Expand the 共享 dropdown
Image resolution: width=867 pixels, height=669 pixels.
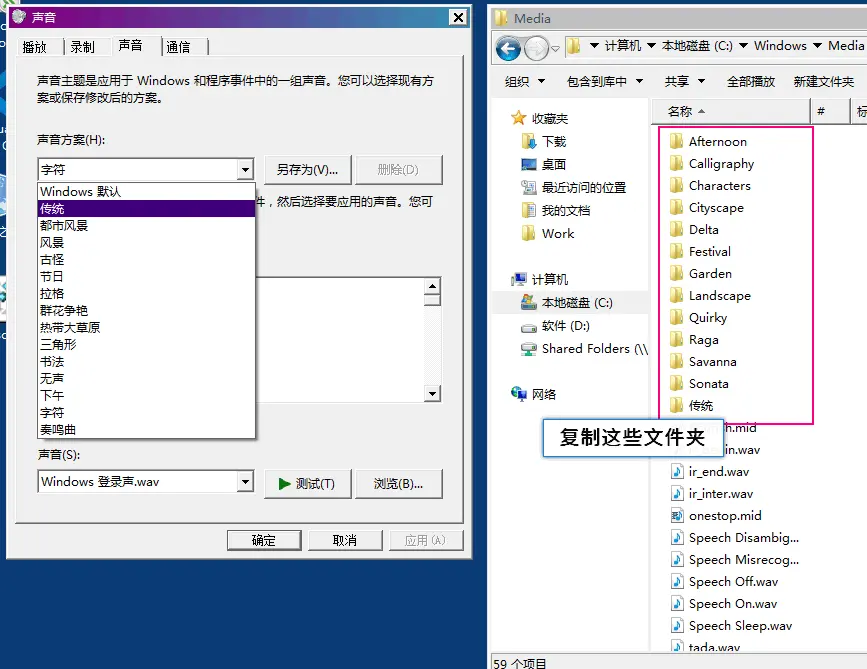701,81
